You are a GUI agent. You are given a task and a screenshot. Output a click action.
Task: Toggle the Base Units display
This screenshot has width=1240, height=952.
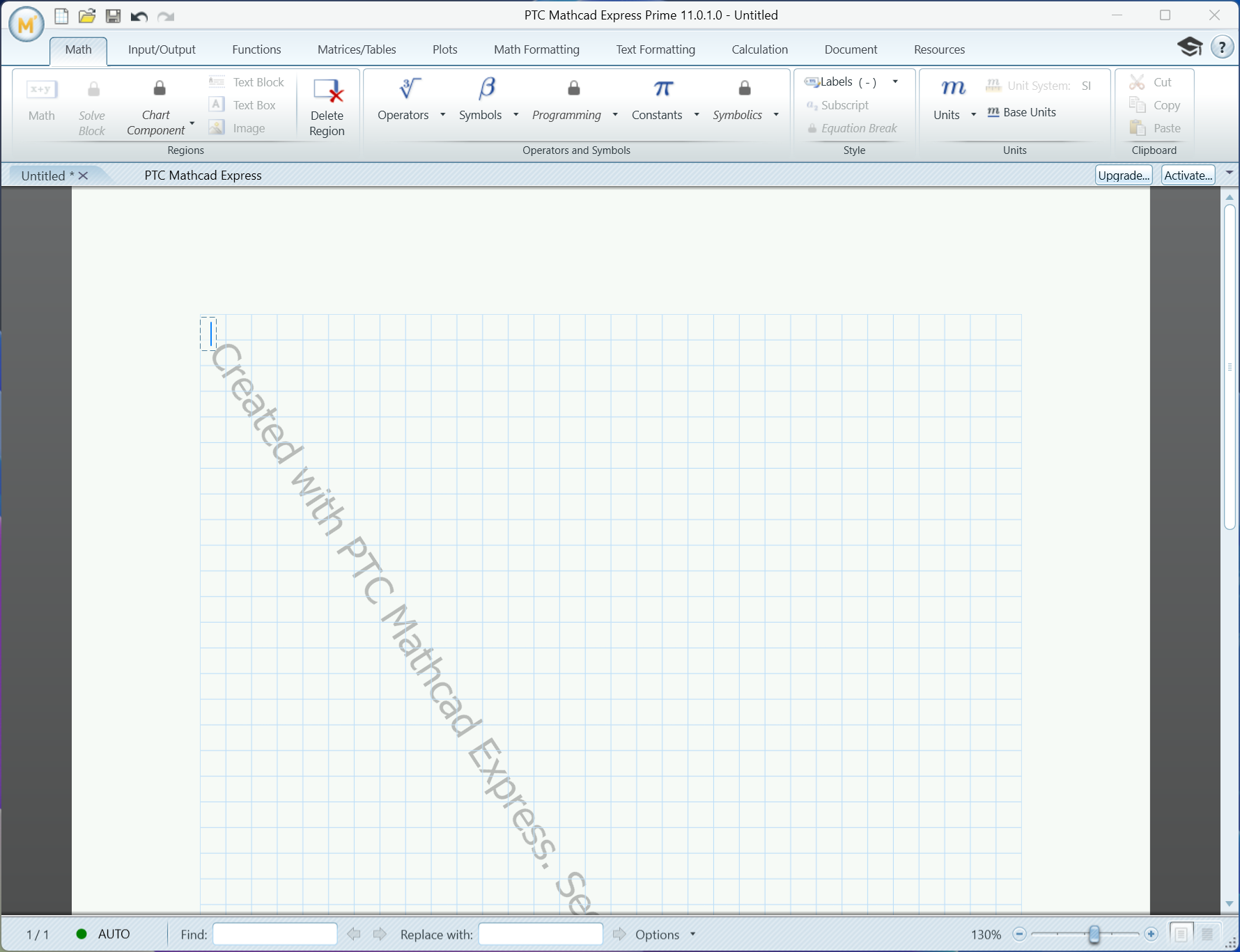coord(1021,111)
